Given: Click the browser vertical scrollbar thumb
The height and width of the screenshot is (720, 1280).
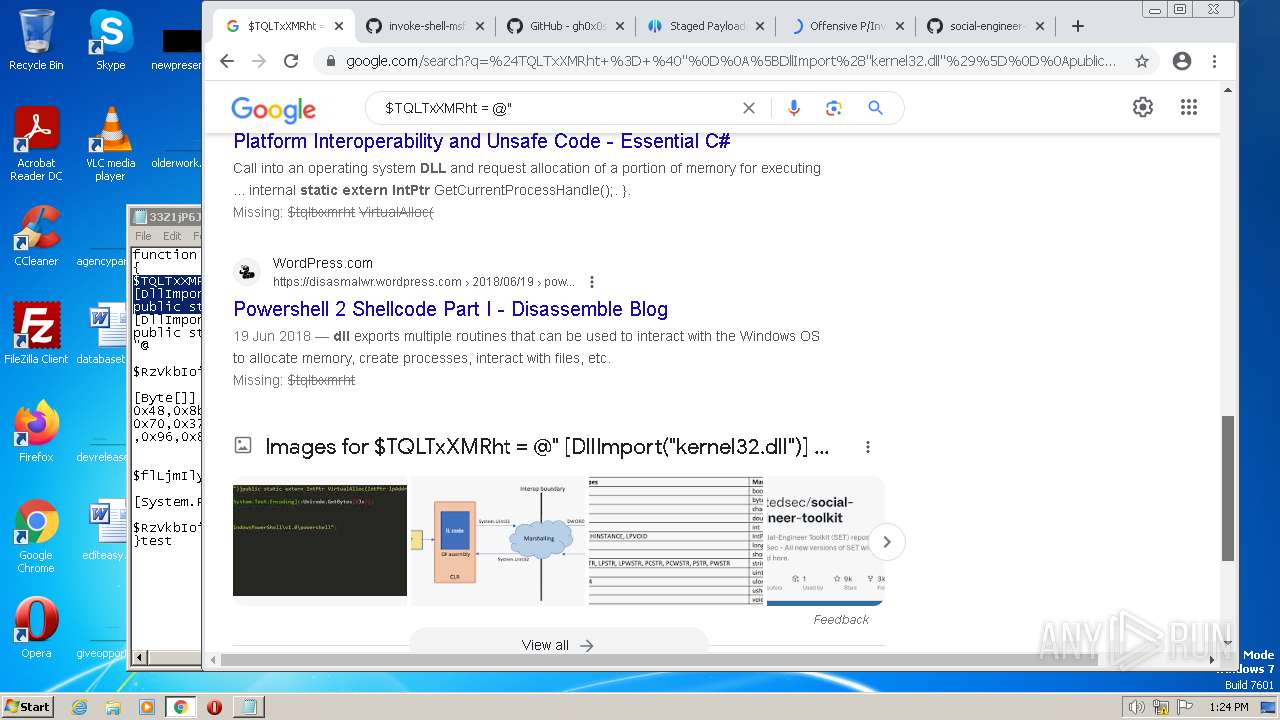Looking at the screenshot, I should tap(1229, 488).
